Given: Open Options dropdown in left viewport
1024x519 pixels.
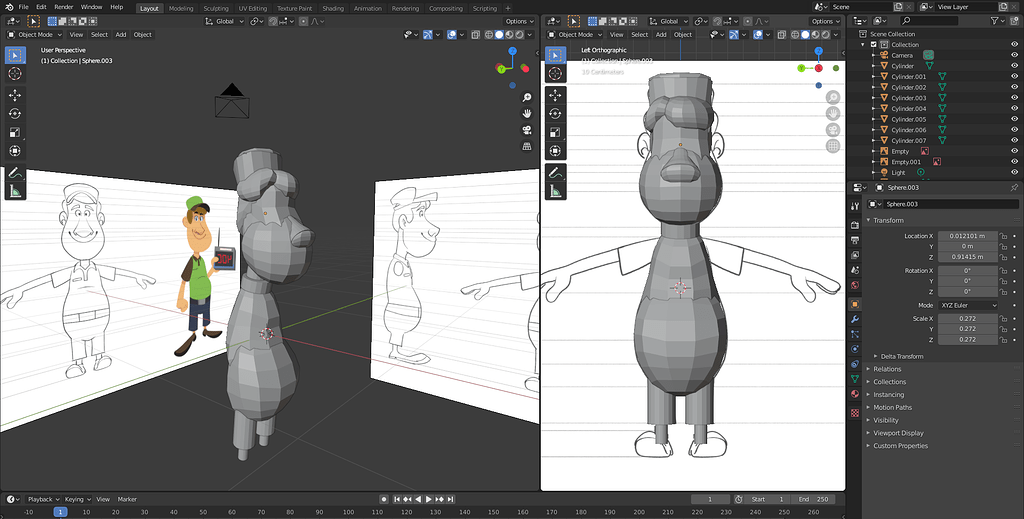Looking at the screenshot, I should pyautogui.click(x=520, y=22).
